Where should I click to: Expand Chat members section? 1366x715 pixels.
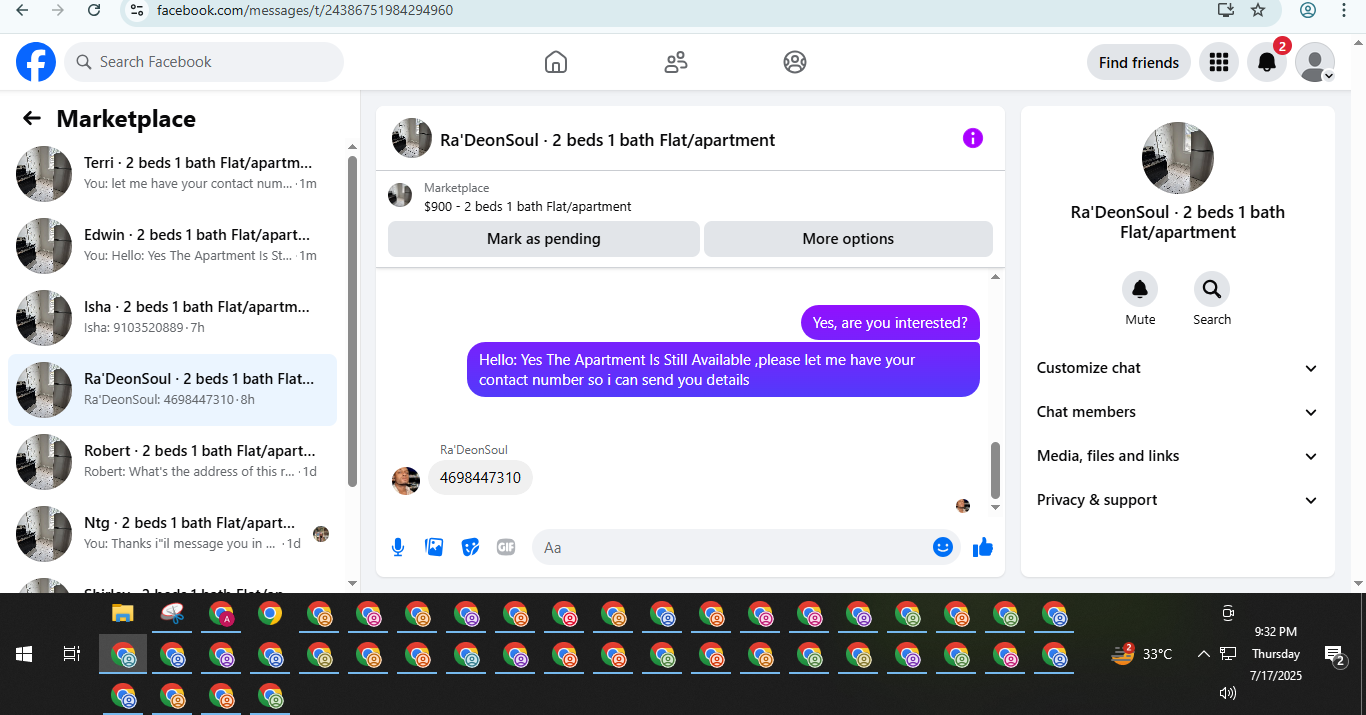(1178, 412)
